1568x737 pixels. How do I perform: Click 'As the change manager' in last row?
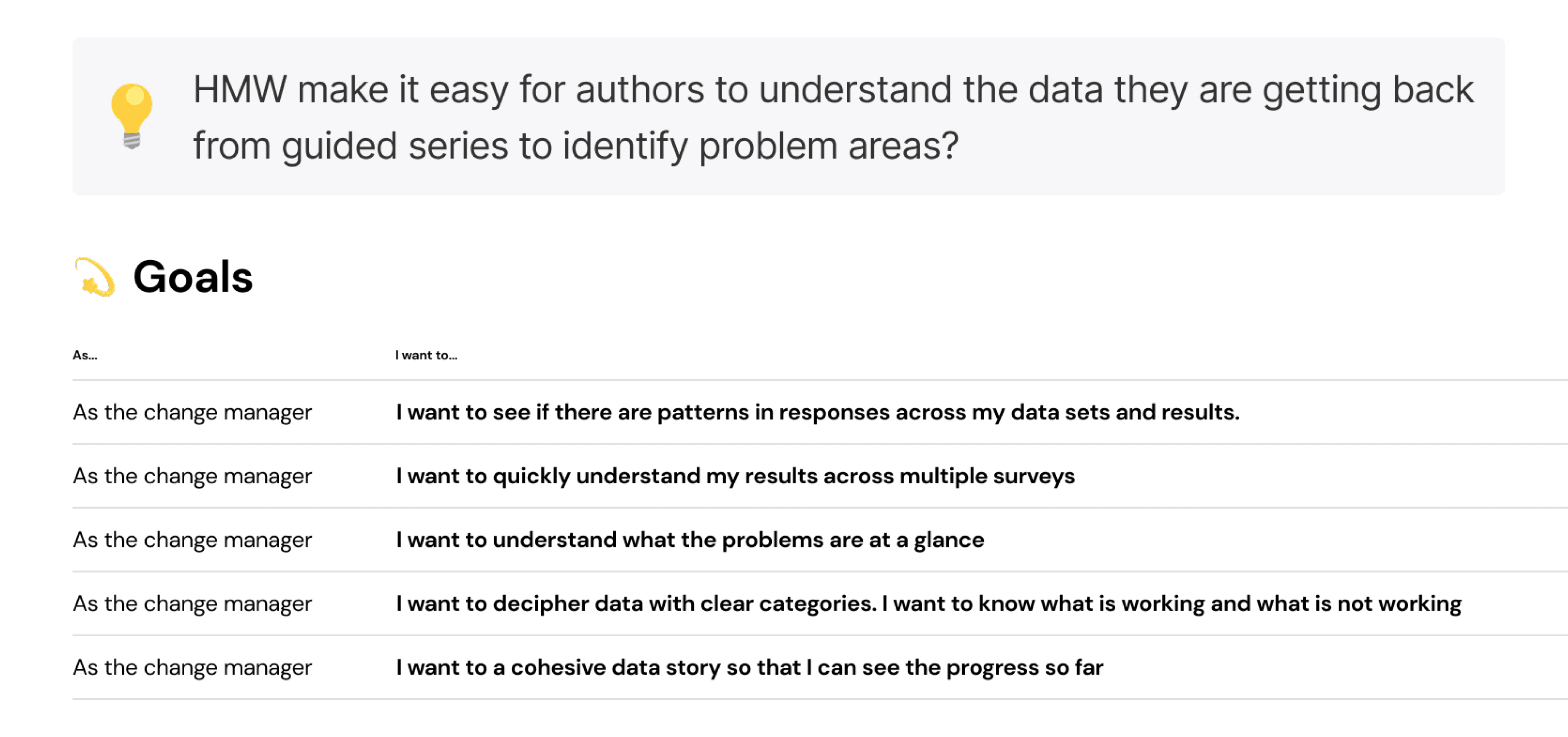coord(192,668)
